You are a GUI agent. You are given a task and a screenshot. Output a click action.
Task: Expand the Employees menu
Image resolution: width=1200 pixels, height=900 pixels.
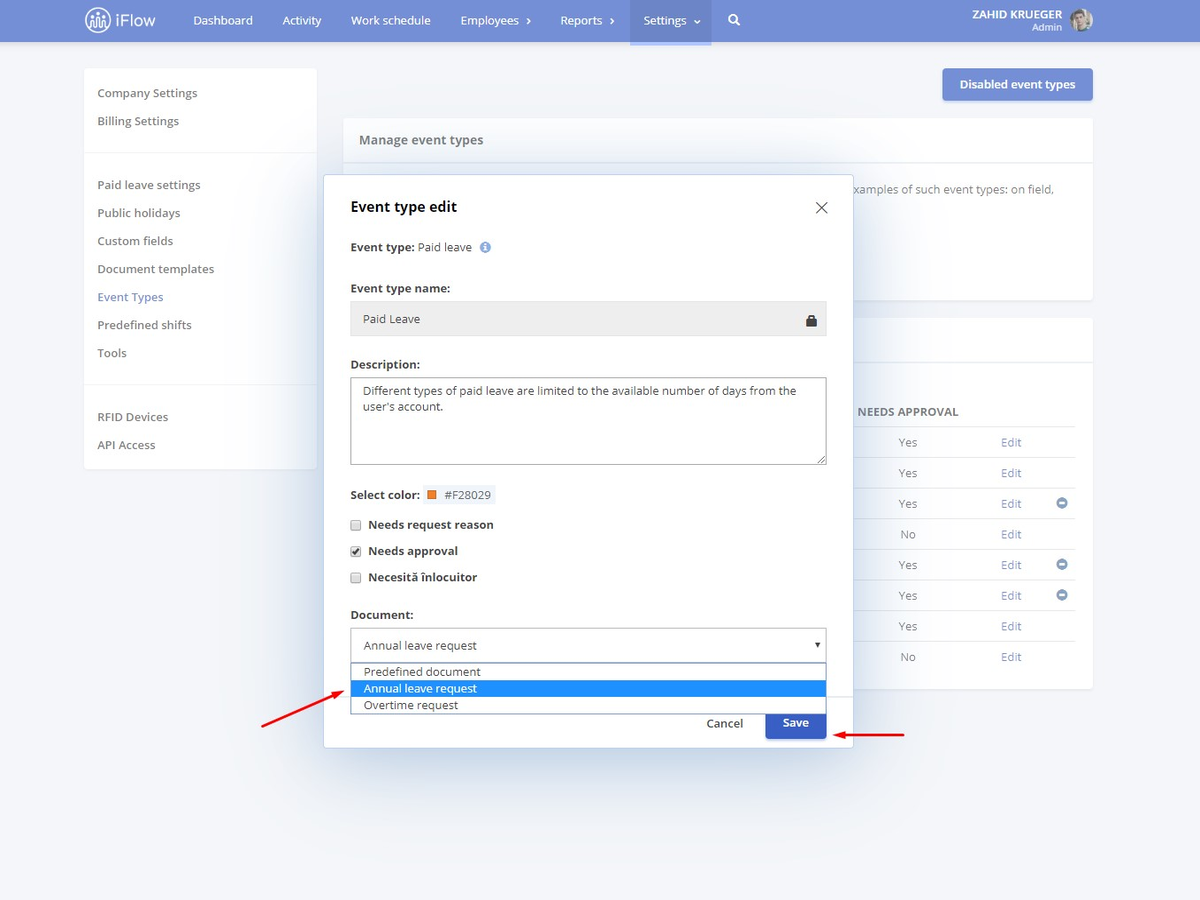tap(495, 20)
